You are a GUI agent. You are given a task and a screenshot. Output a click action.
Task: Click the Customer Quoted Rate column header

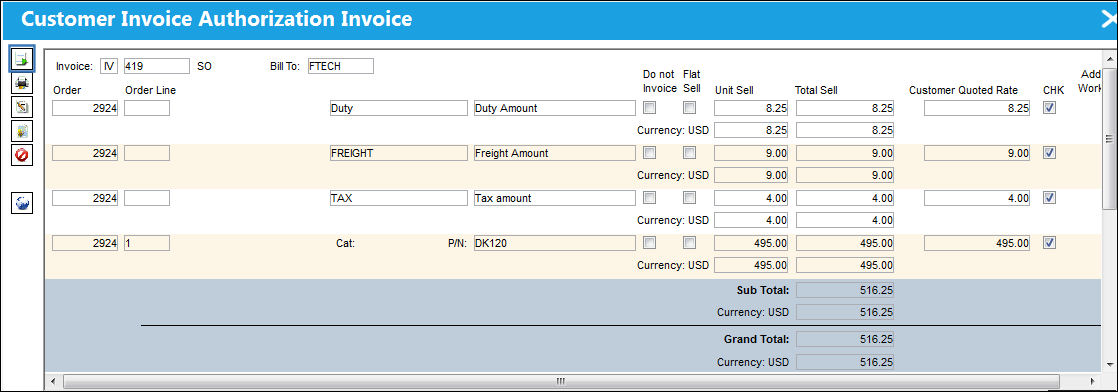(963, 91)
